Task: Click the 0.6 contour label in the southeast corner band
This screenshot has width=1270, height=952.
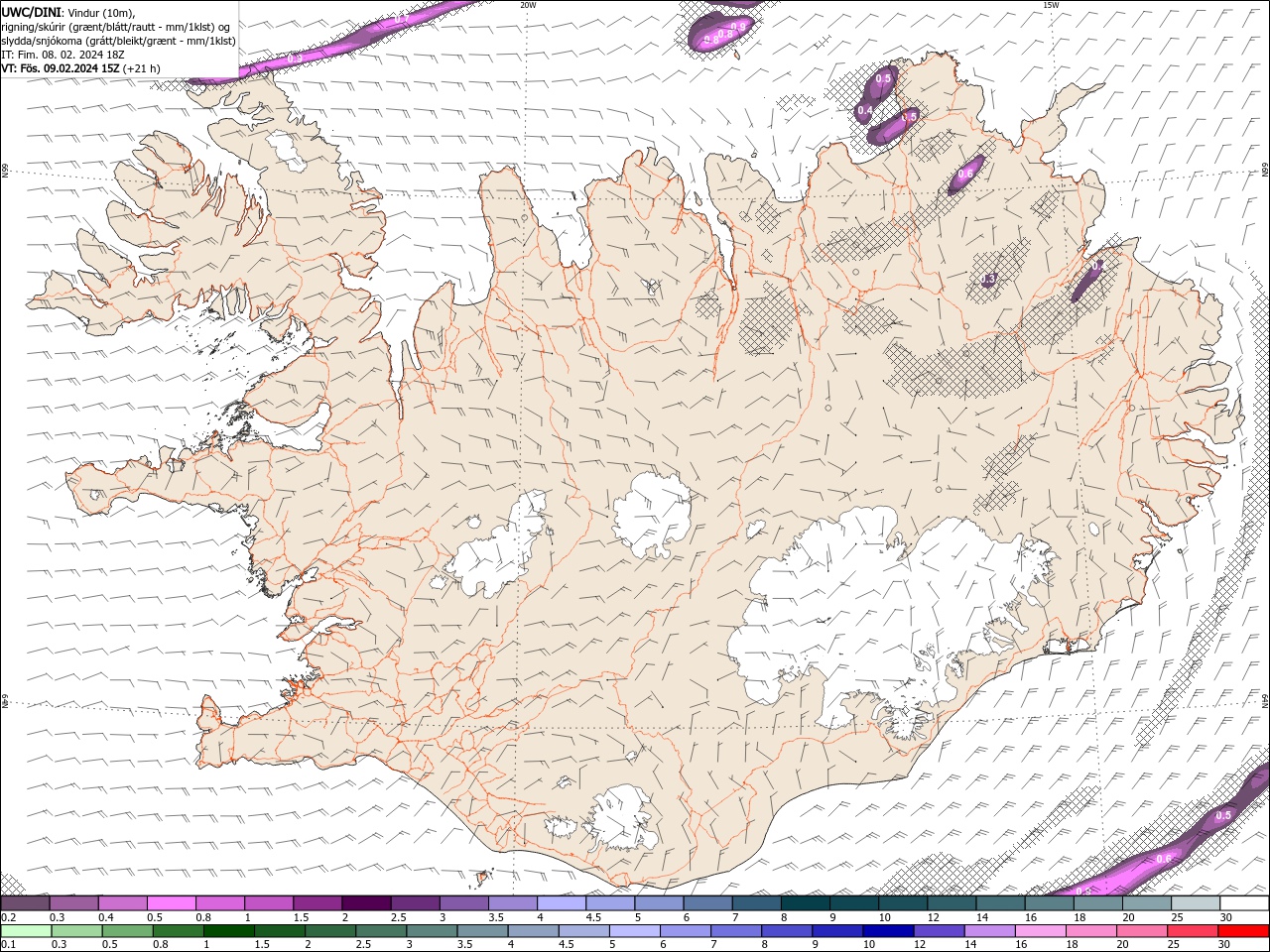Action: click(1164, 859)
